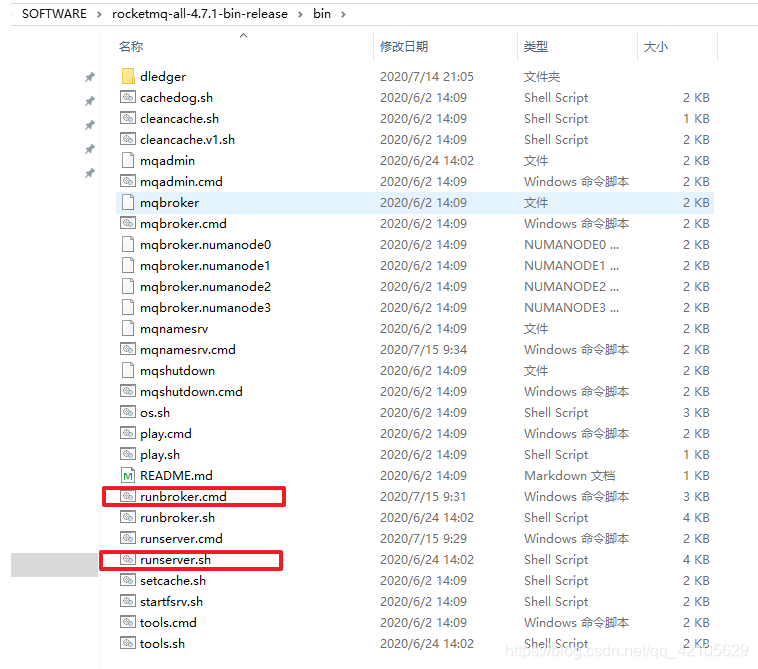Navigate to rocketmq-all-4.7.1-bin-release breadcrumb
This screenshot has width=758, height=669.
click(x=200, y=14)
